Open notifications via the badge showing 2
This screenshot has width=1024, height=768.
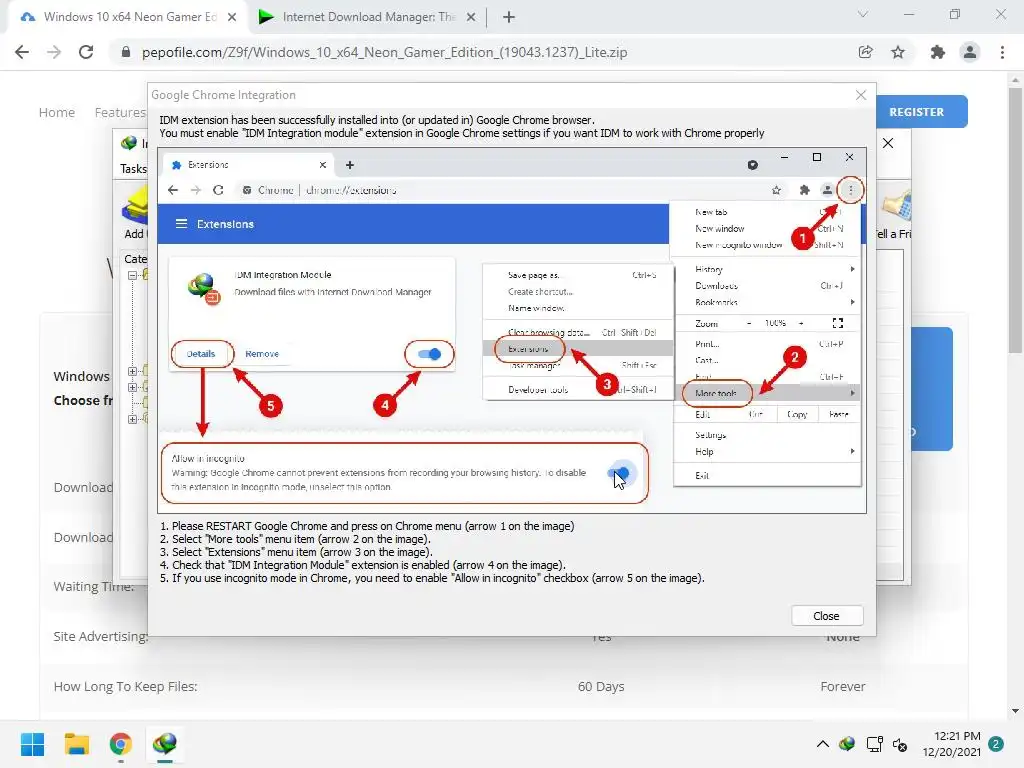coord(996,744)
